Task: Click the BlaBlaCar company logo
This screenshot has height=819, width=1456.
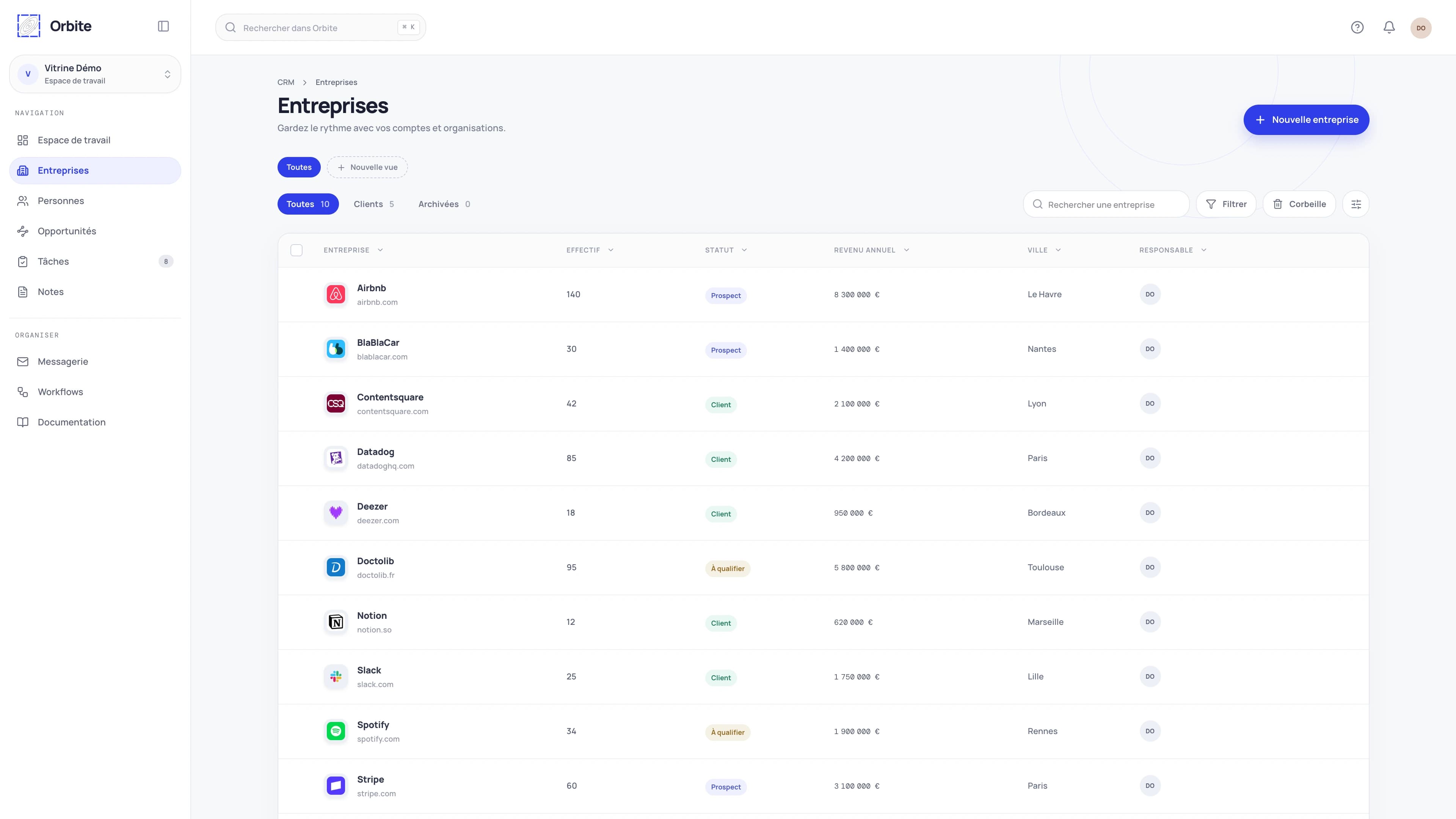Action: [336, 349]
